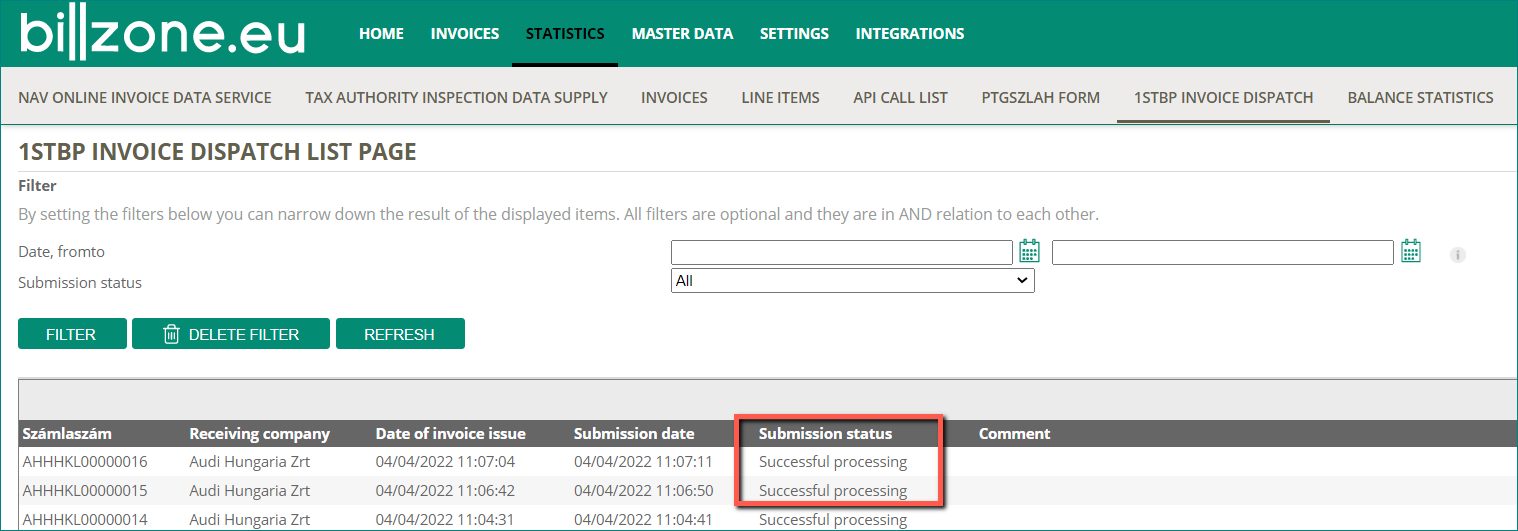Click the billzone.eu logo
The width and height of the screenshot is (1518, 531).
coord(162,33)
